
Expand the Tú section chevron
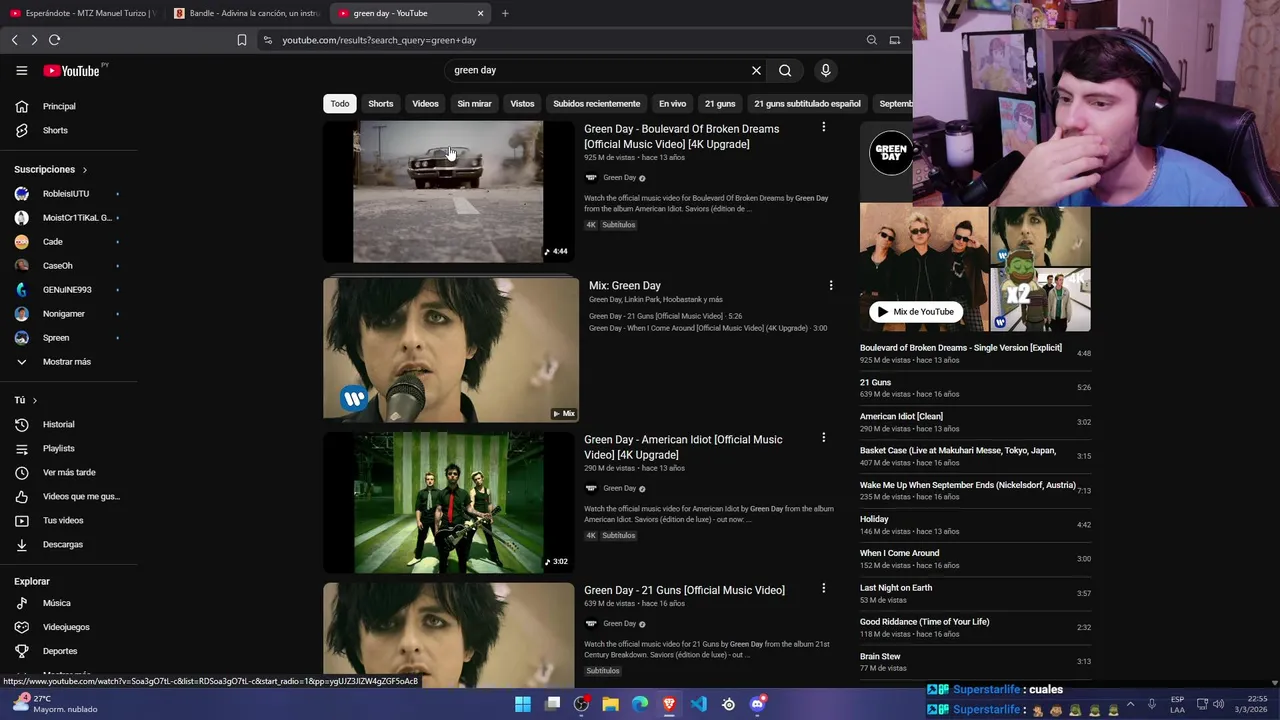[x=35, y=400]
